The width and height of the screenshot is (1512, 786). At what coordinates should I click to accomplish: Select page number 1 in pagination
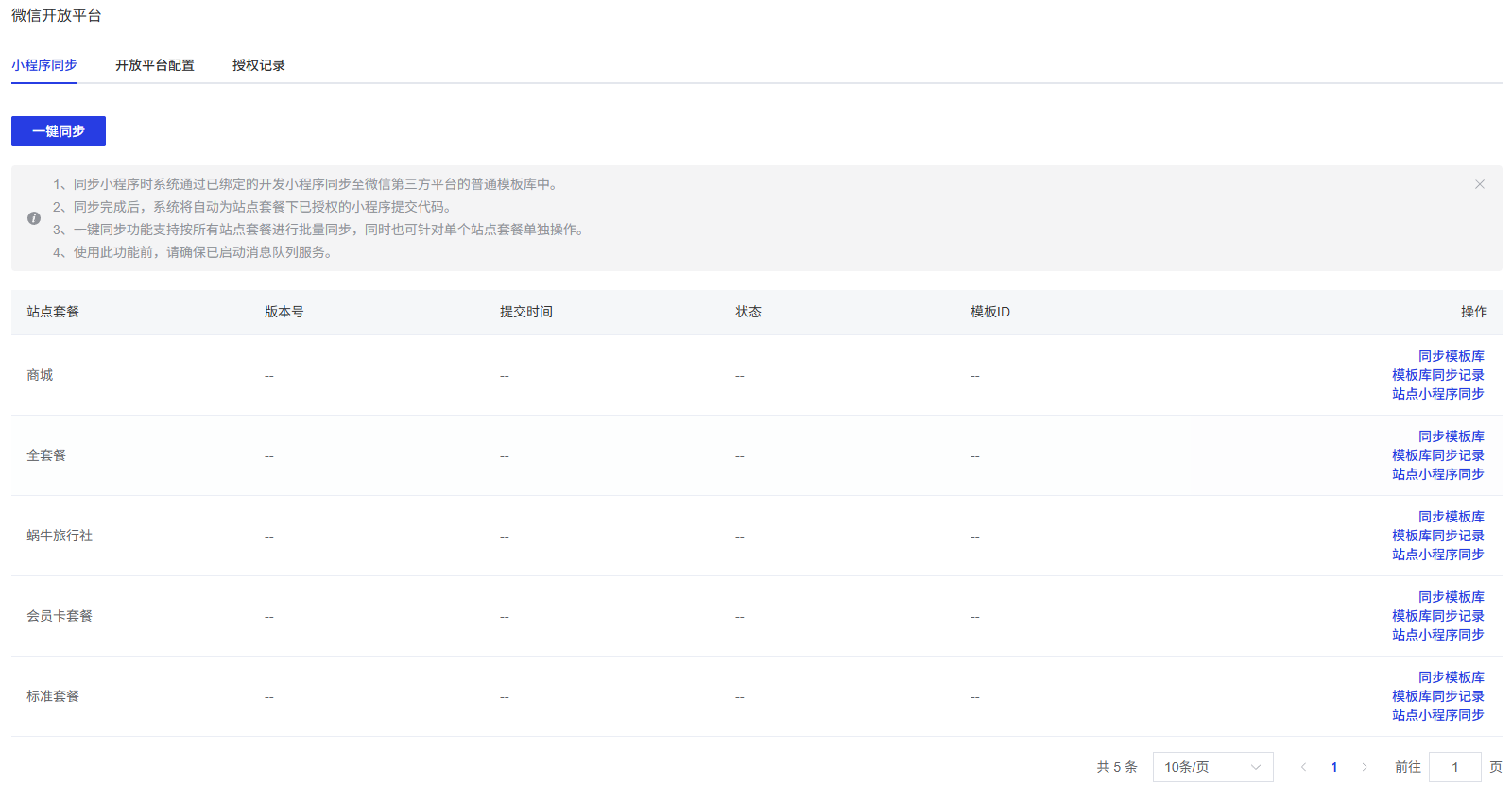tap(1333, 767)
